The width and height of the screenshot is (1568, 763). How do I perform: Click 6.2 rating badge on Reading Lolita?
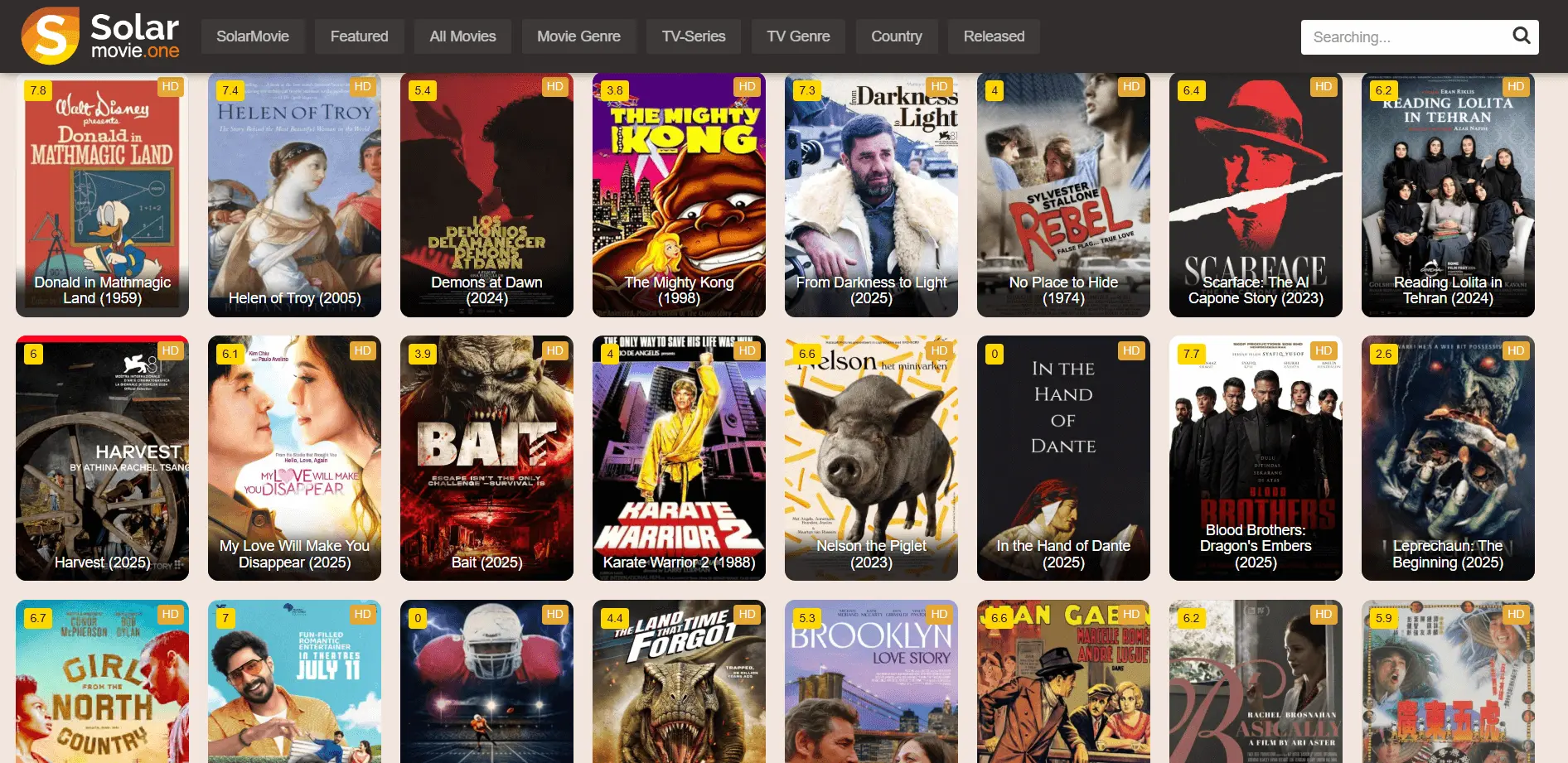(1384, 90)
